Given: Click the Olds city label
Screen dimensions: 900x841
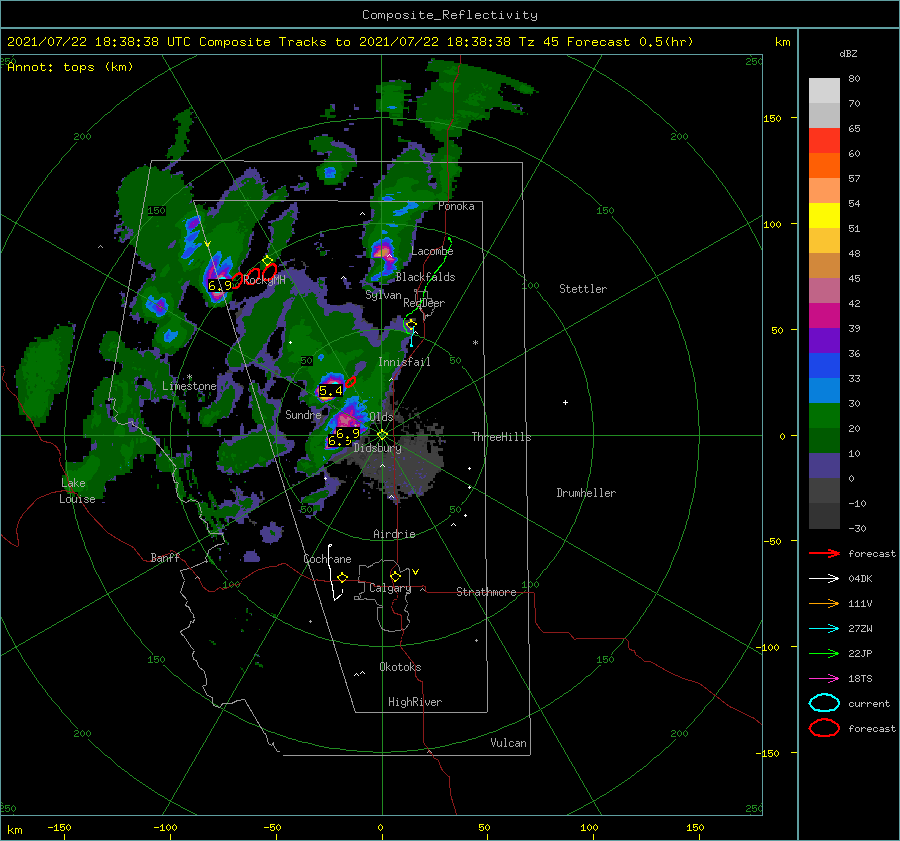Looking at the screenshot, I should [381, 417].
